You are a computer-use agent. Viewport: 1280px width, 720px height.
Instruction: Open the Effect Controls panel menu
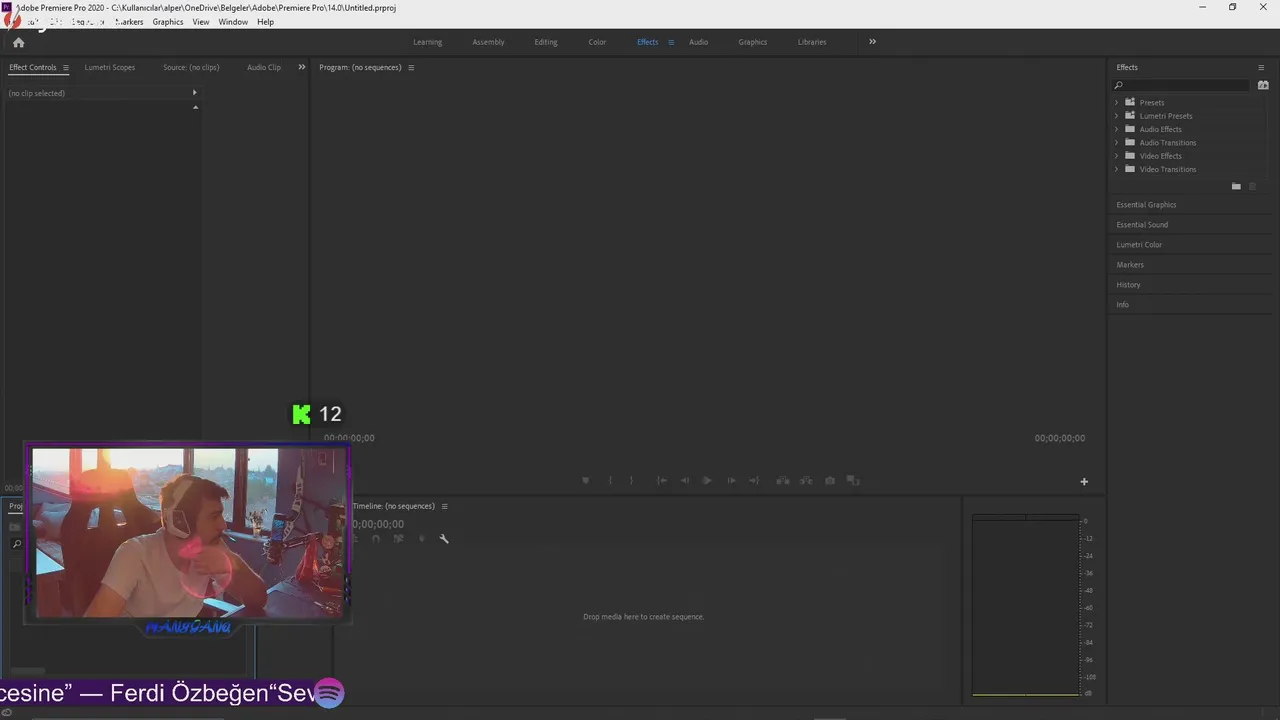point(66,68)
